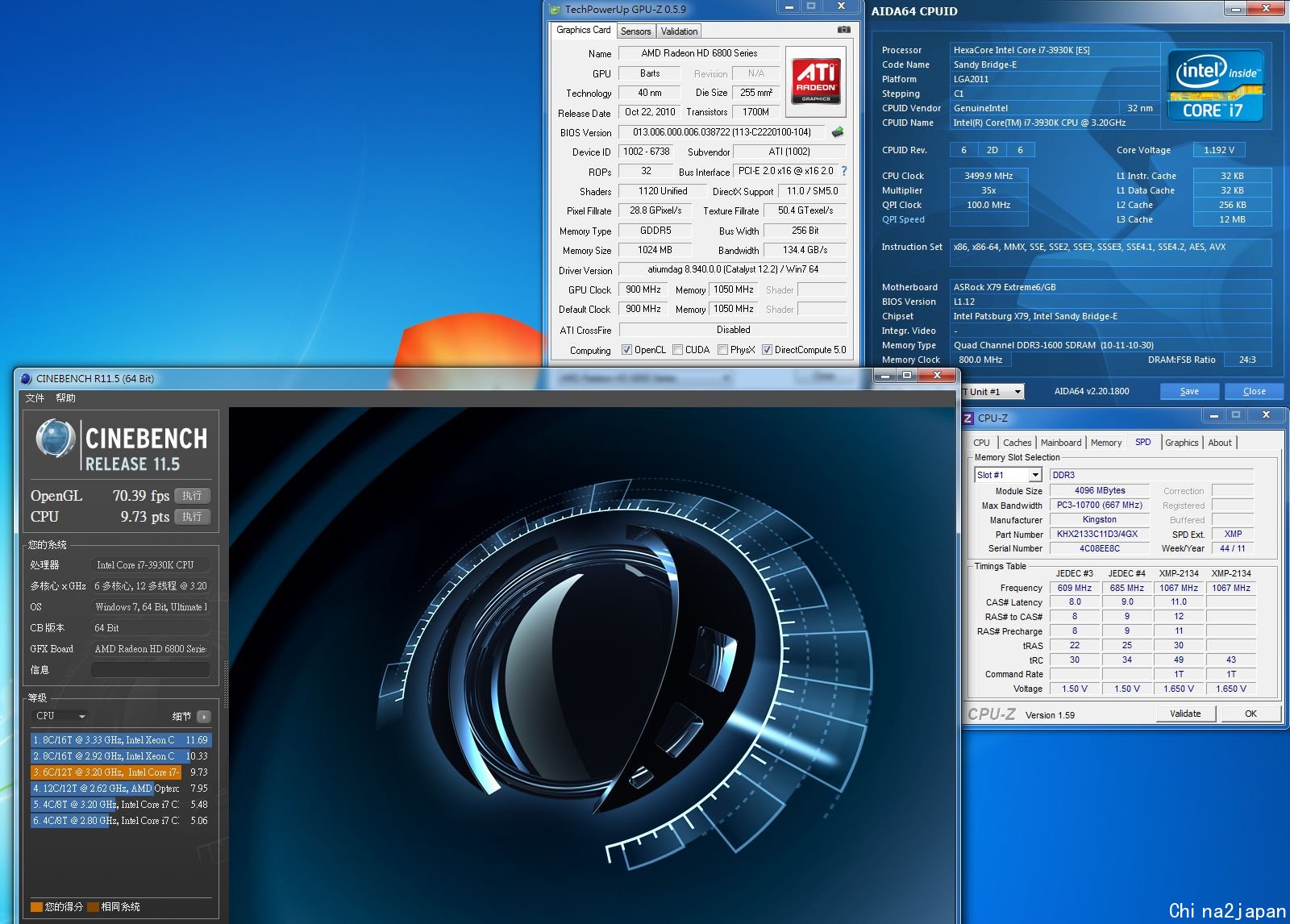
Task: Close the GPU-Z window
Action: pos(841,6)
